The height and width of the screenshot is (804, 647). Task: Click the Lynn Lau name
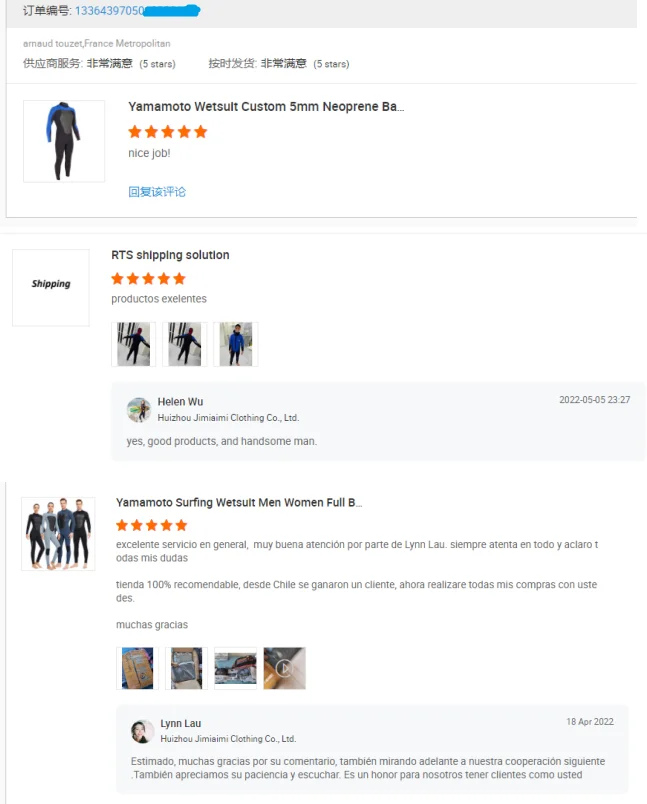180,723
